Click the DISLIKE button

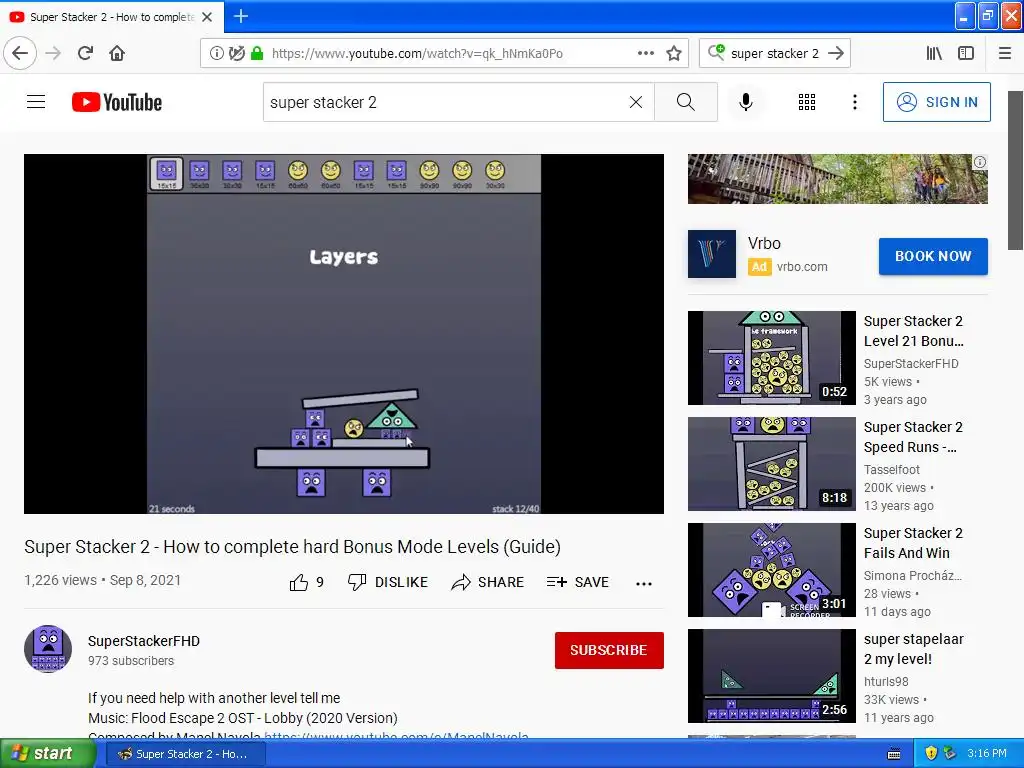(x=388, y=582)
